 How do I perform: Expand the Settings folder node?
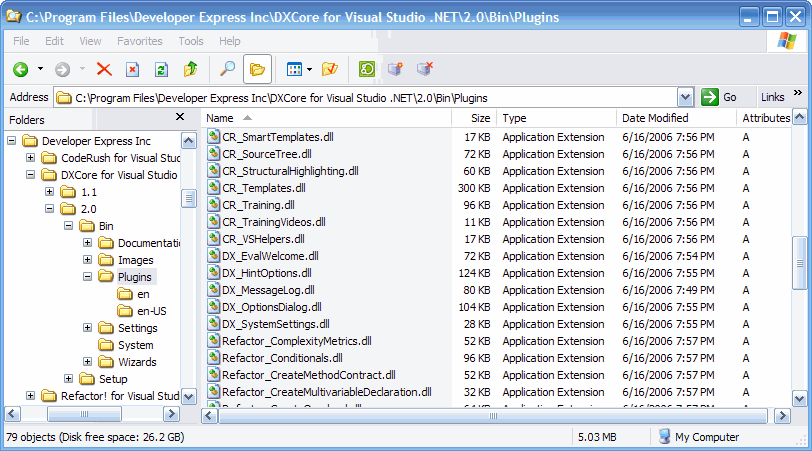(88, 327)
